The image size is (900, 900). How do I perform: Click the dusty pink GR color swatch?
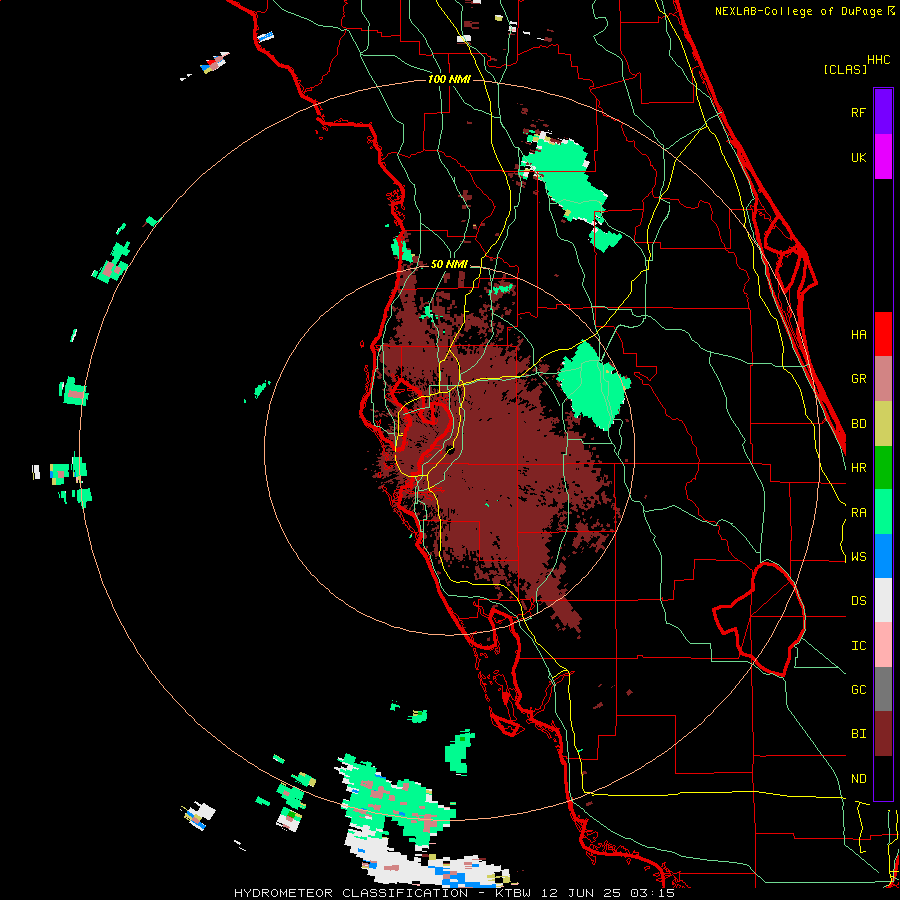pos(883,379)
